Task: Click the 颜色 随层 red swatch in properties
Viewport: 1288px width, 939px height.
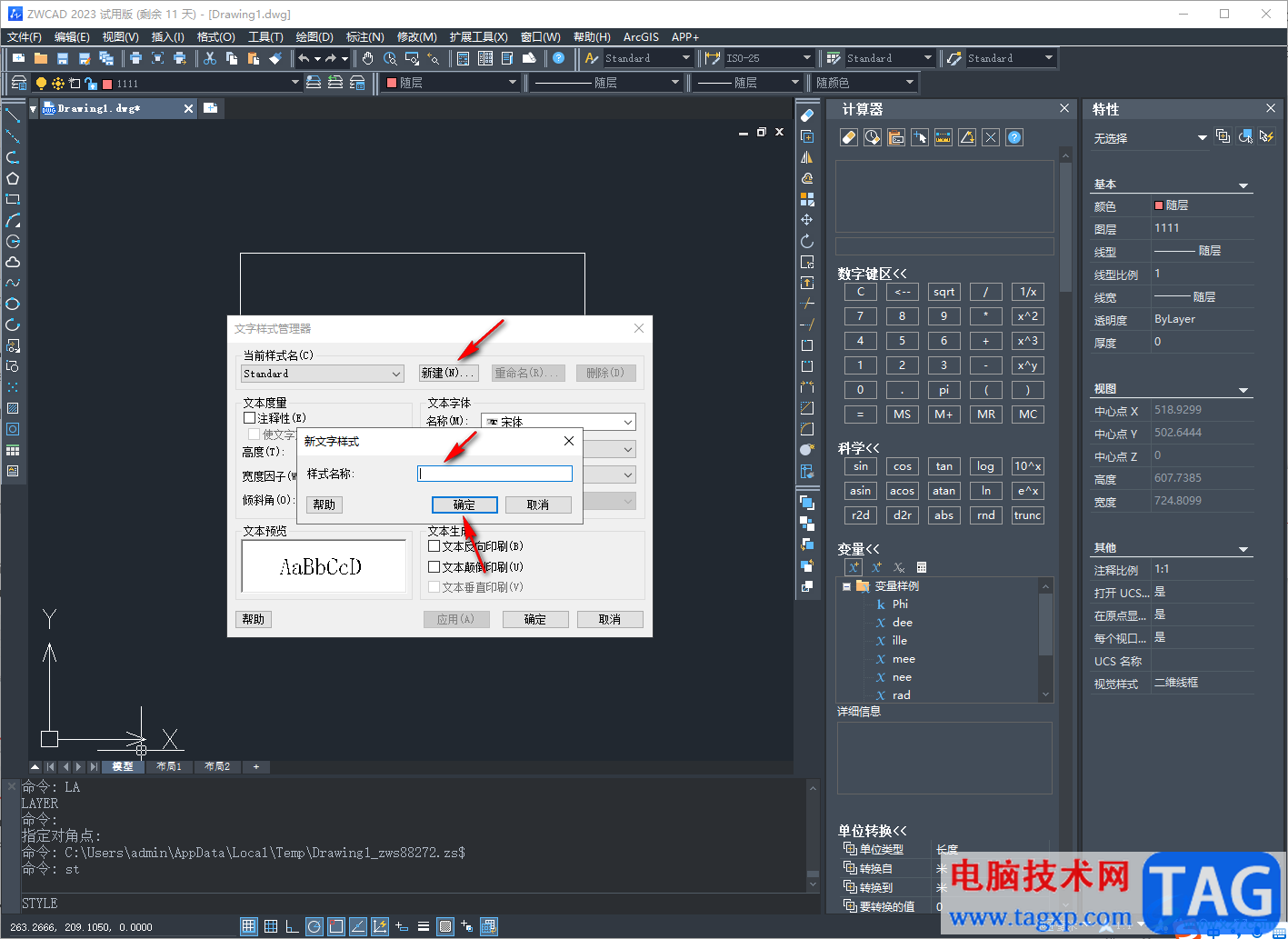Action: pyautogui.click(x=1159, y=205)
